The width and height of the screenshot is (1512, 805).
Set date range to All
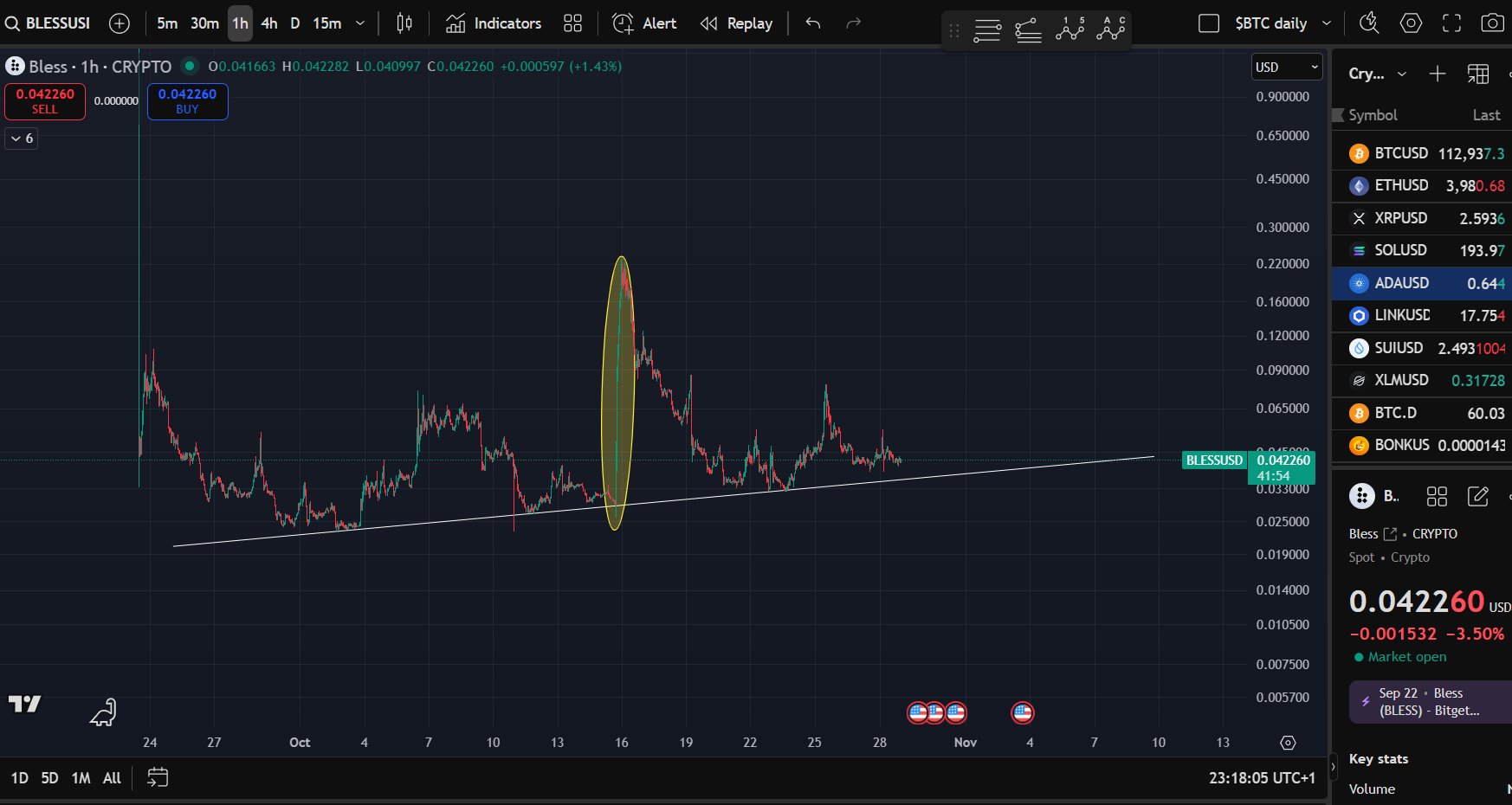click(x=112, y=778)
